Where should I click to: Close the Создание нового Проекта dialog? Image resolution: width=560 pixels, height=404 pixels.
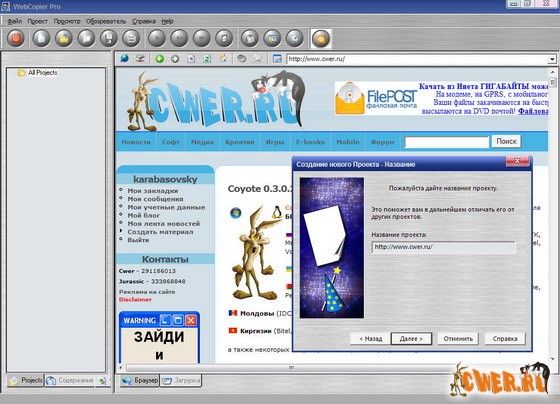517,161
